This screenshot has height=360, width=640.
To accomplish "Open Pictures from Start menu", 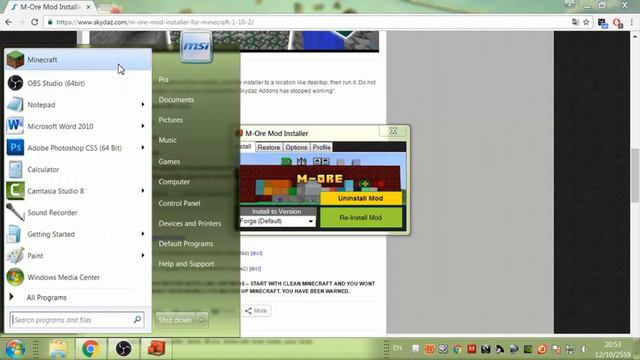I will coord(171,120).
